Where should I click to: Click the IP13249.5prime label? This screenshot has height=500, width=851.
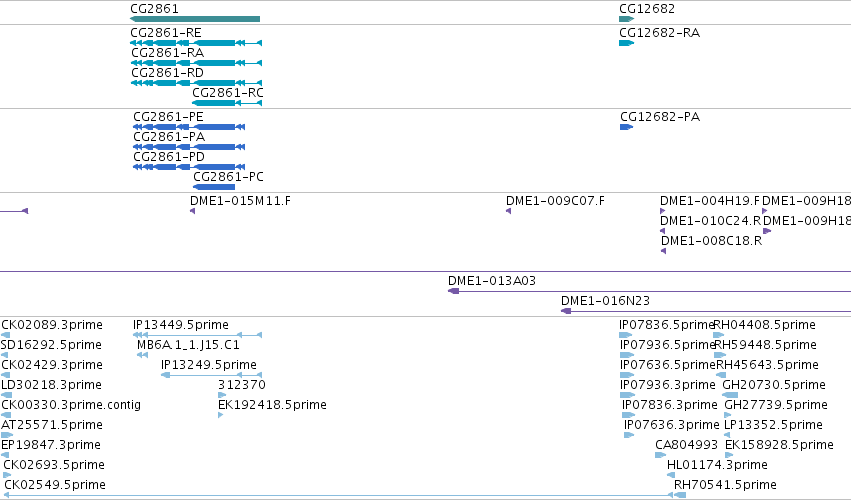point(209,365)
